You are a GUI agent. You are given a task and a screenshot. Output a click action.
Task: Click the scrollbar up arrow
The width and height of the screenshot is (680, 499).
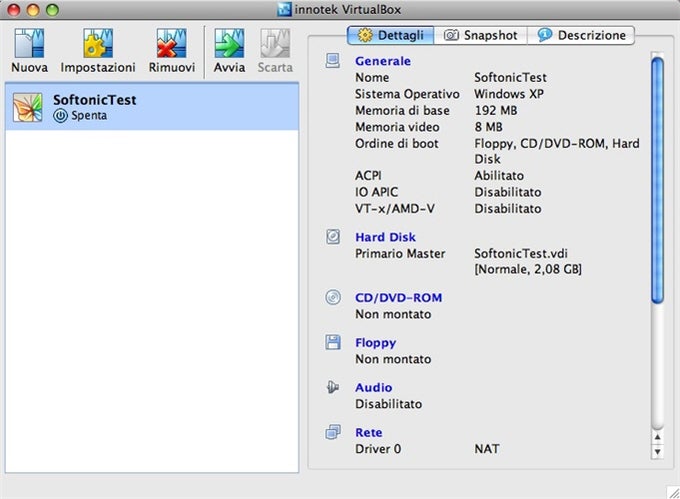tap(657, 437)
